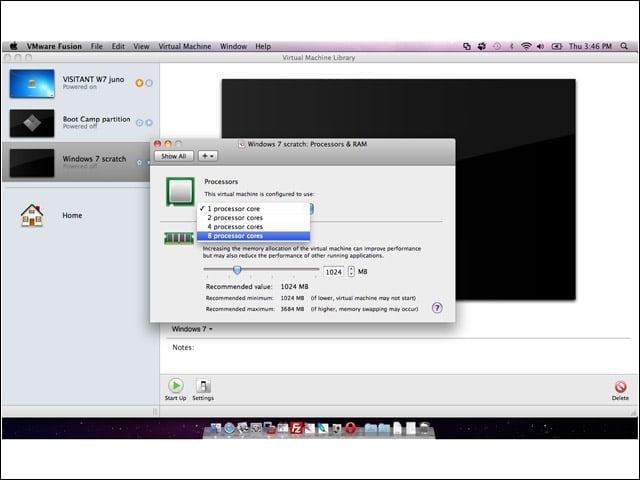This screenshot has width=640, height=480.
Task: Open the plus add-device dropdown button
Action: pyautogui.click(x=208, y=156)
